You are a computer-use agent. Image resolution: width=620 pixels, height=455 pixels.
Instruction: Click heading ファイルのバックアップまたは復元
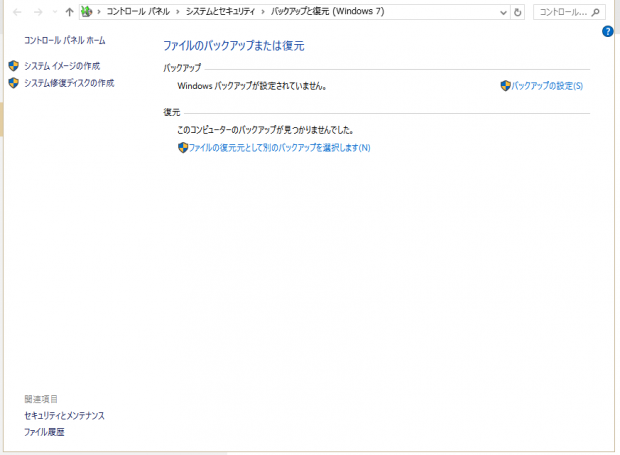[234, 46]
